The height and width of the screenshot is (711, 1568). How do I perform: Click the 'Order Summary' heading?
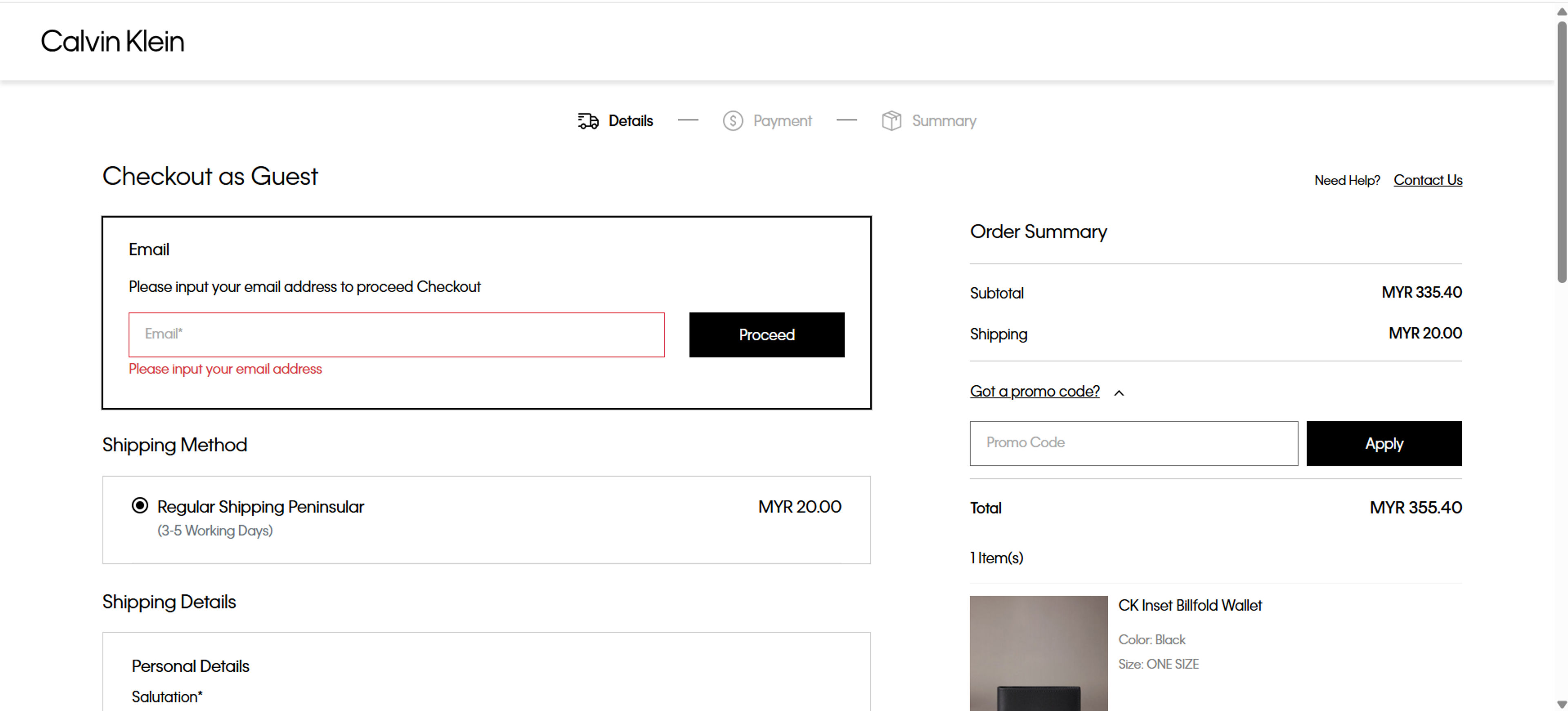[x=1038, y=232]
